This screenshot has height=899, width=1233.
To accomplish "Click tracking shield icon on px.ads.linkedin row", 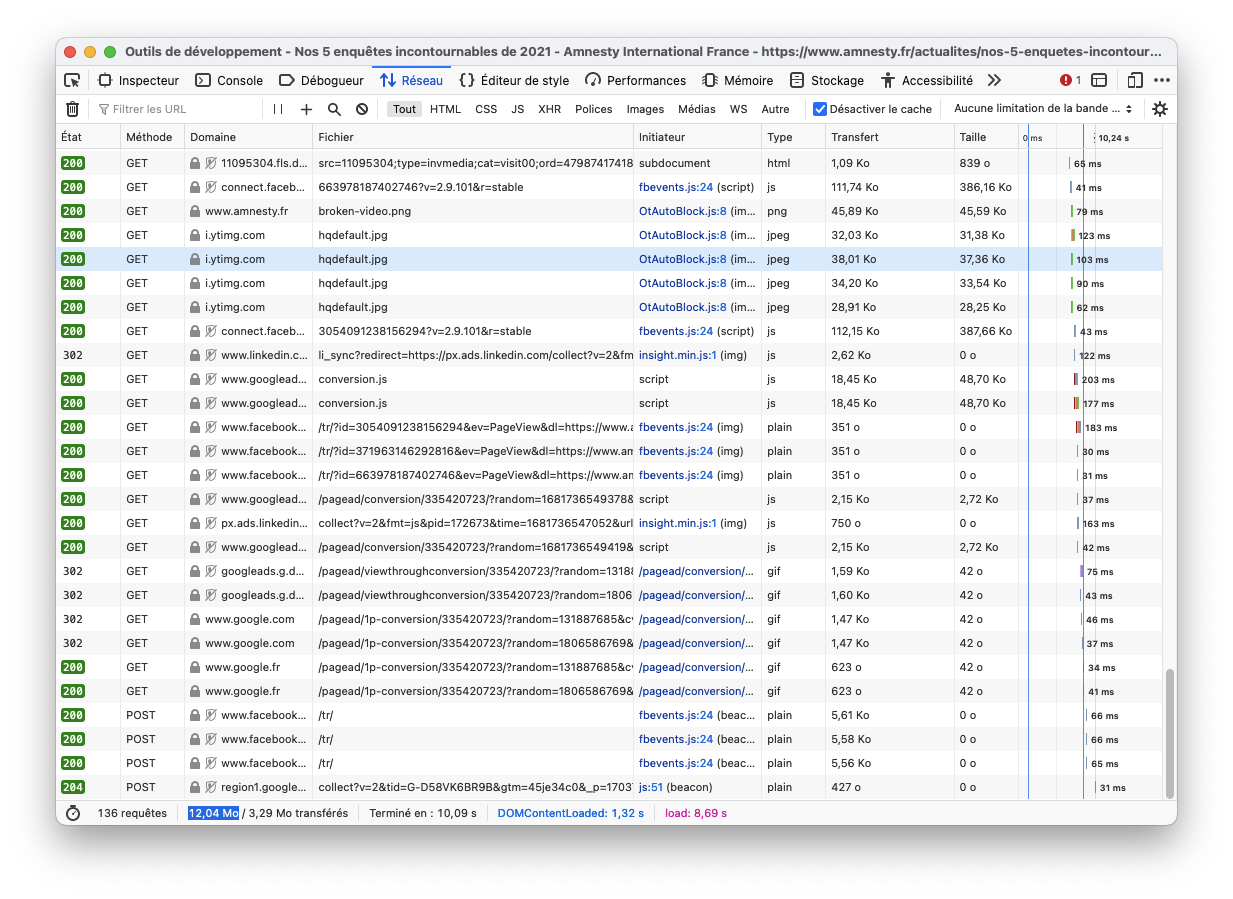I will point(211,523).
